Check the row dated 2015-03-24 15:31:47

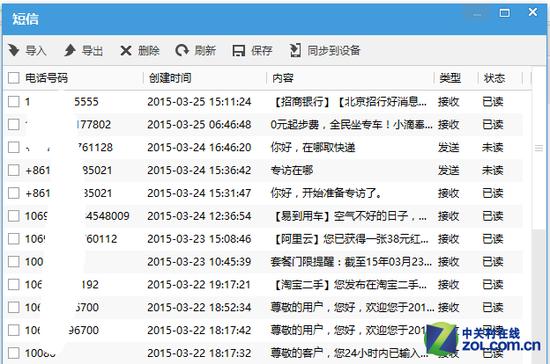[14, 193]
